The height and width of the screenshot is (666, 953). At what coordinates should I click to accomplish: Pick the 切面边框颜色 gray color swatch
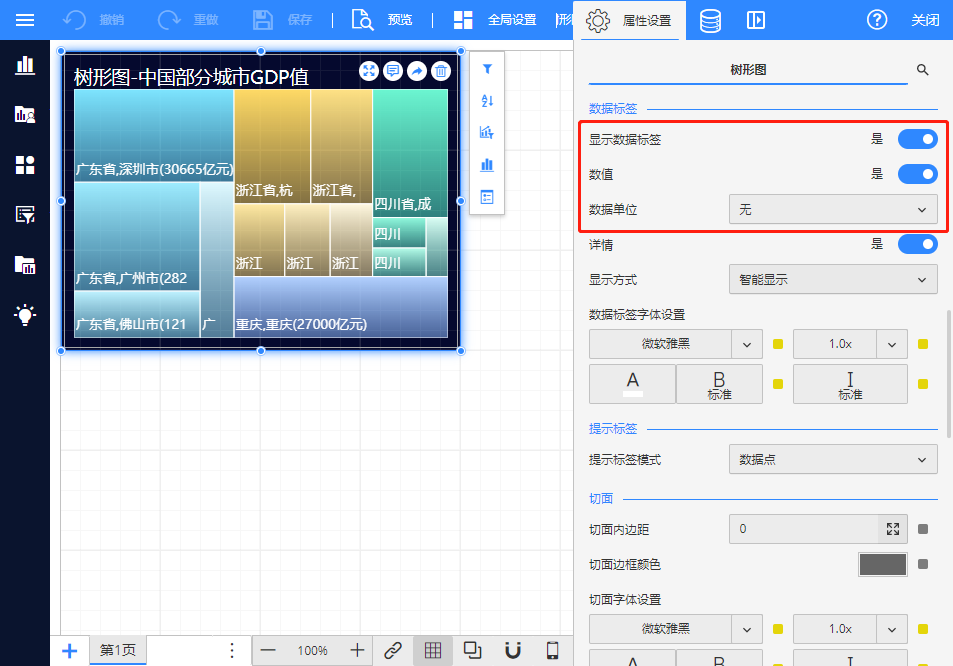(882, 565)
